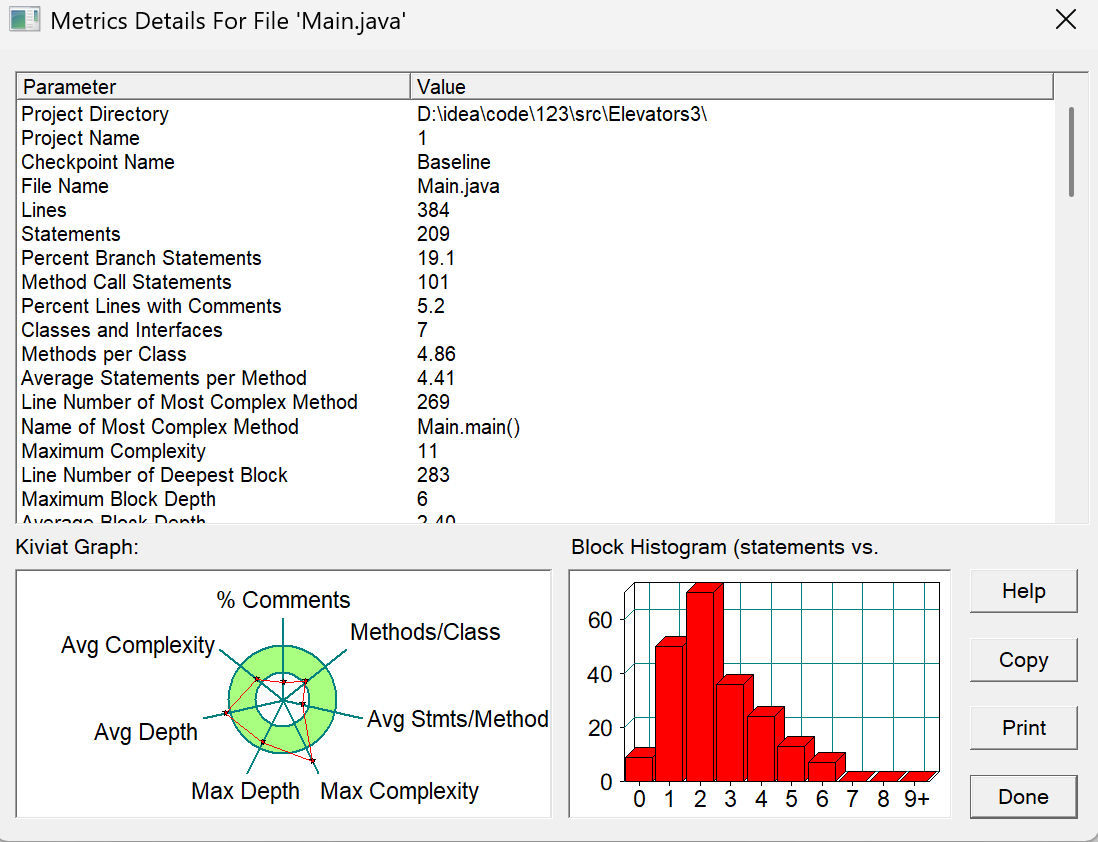Select the Maximum Block Depth row
1098x842 pixels.
point(535,499)
